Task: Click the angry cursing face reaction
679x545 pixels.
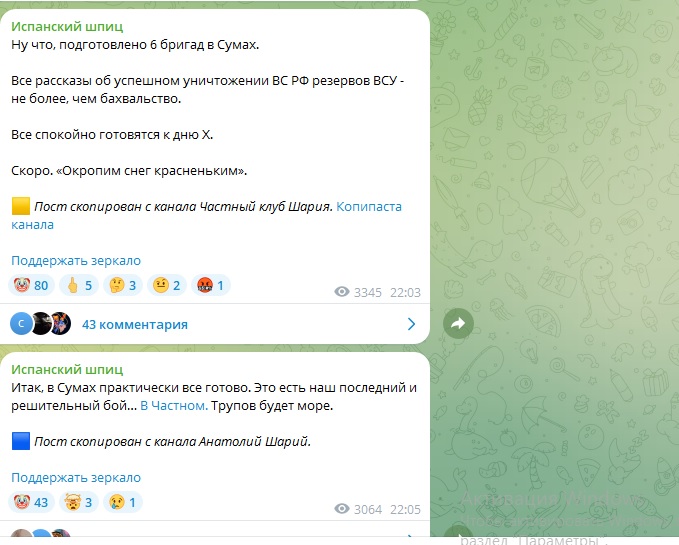Action: click(210, 285)
